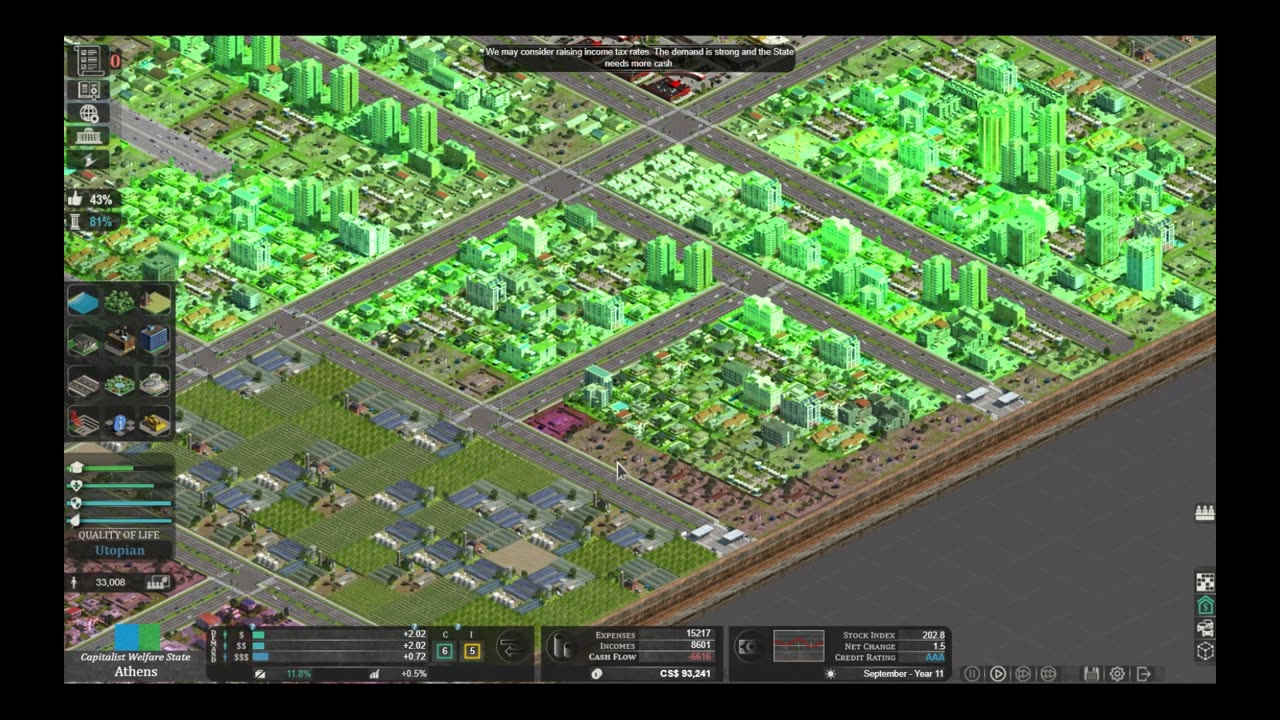This screenshot has height=720, width=1280.
Task: Select the industrial factory build tool
Action: tap(119, 341)
